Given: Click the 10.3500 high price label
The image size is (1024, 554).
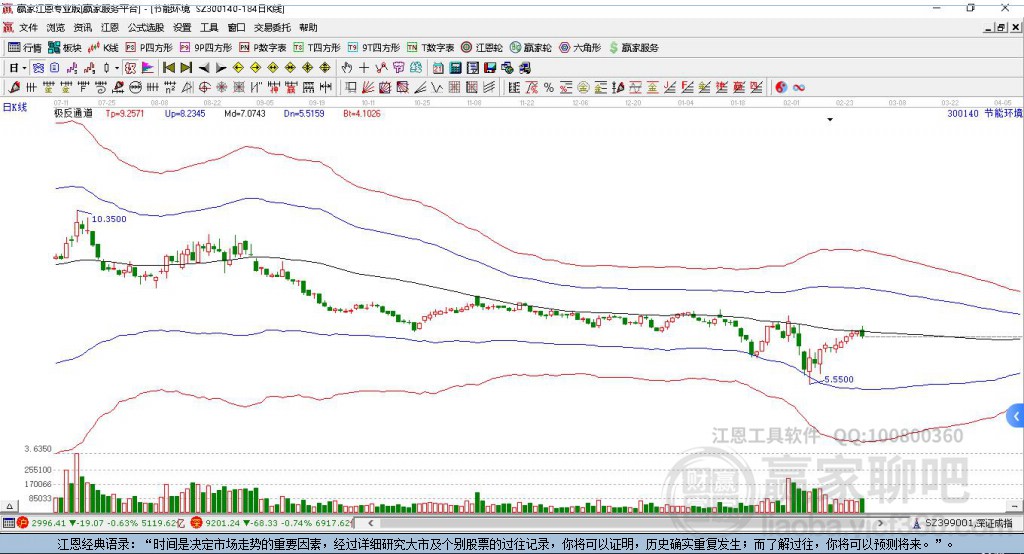Looking at the screenshot, I should [x=109, y=219].
